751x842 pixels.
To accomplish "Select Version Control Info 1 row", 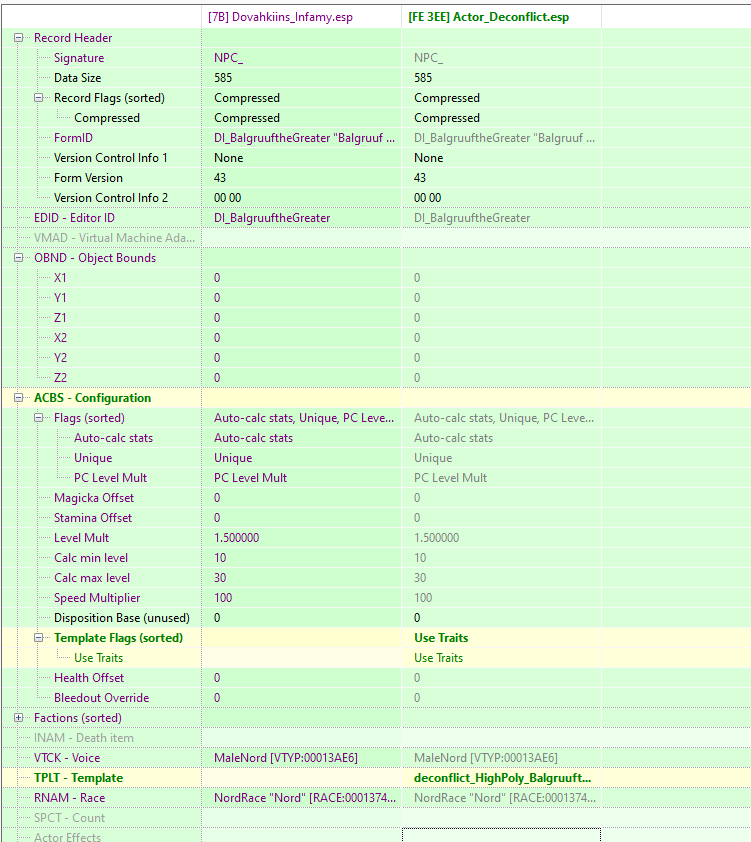I will [376, 158].
